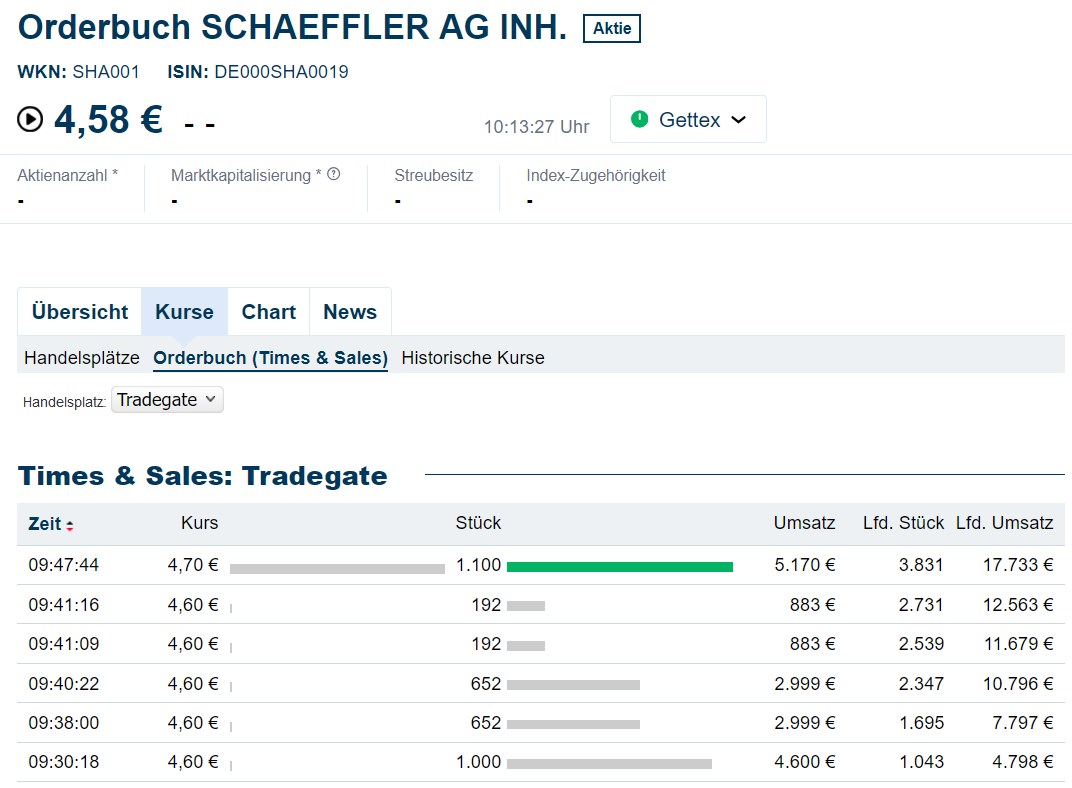Viewport: 1072px width, 788px height.
Task: Click the realtime quote play icon
Action: [x=31, y=119]
